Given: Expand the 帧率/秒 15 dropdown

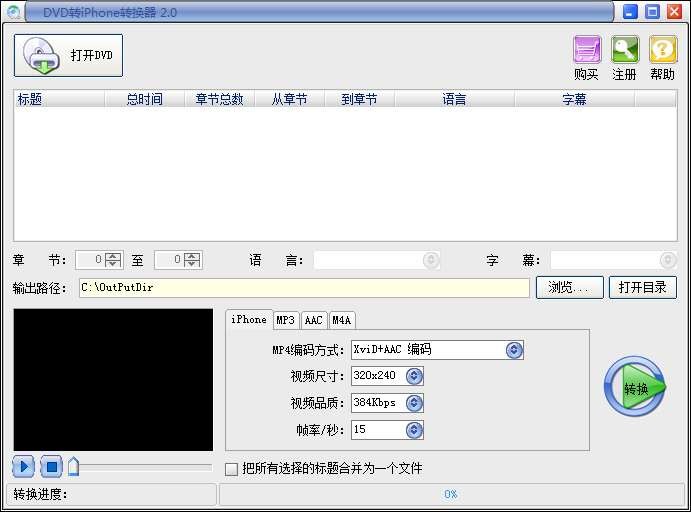Looking at the screenshot, I should pyautogui.click(x=414, y=430).
